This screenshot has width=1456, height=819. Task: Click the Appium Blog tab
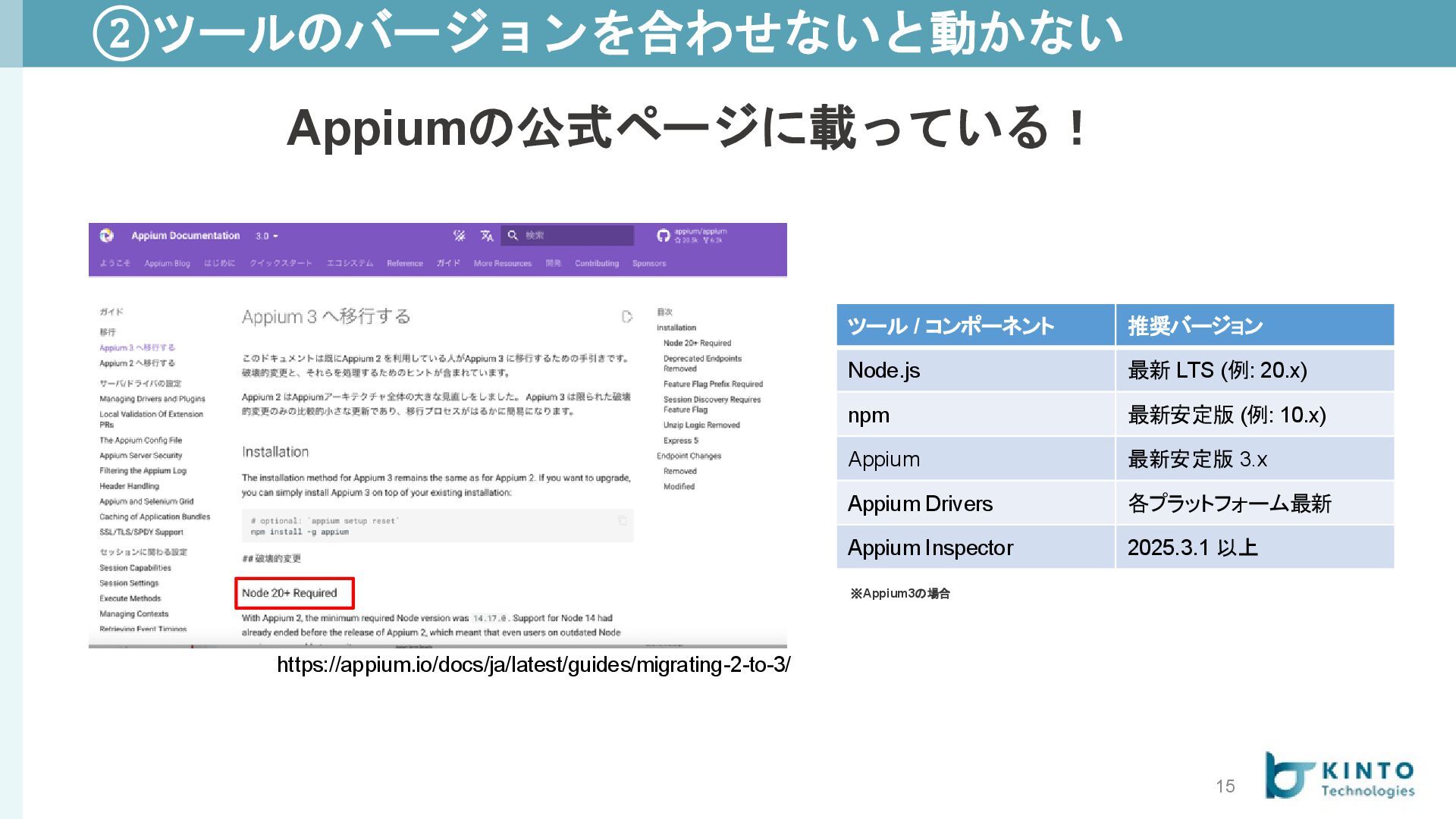tap(167, 264)
